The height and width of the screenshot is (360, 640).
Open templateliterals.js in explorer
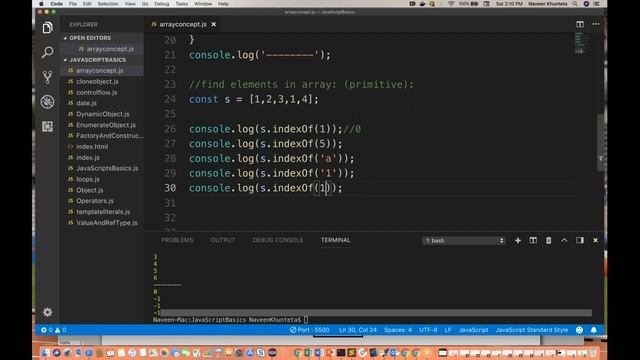(x=103, y=212)
